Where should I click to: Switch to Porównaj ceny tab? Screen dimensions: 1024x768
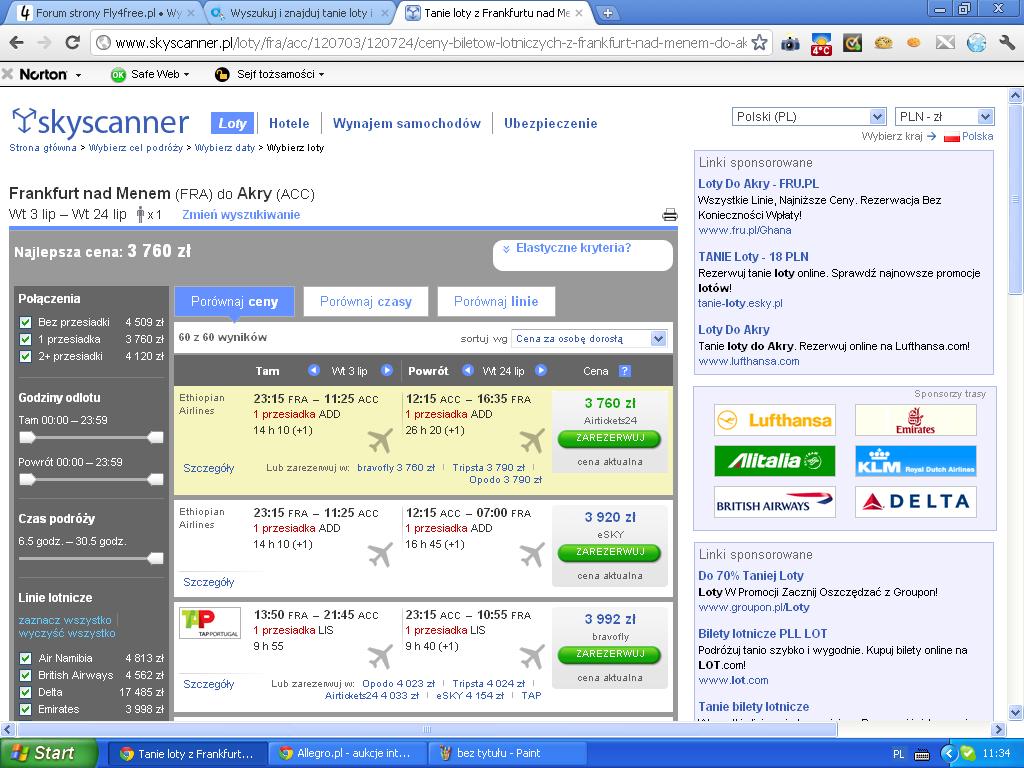pyautogui.click(x=234, y=302)
